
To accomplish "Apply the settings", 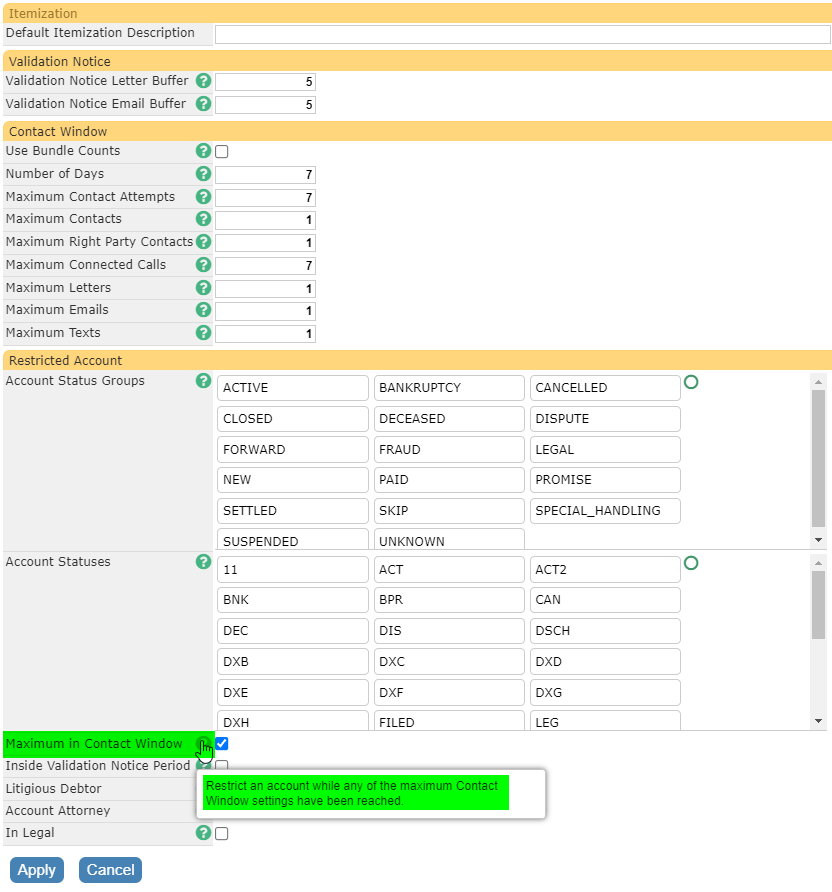I will point(36,870).
